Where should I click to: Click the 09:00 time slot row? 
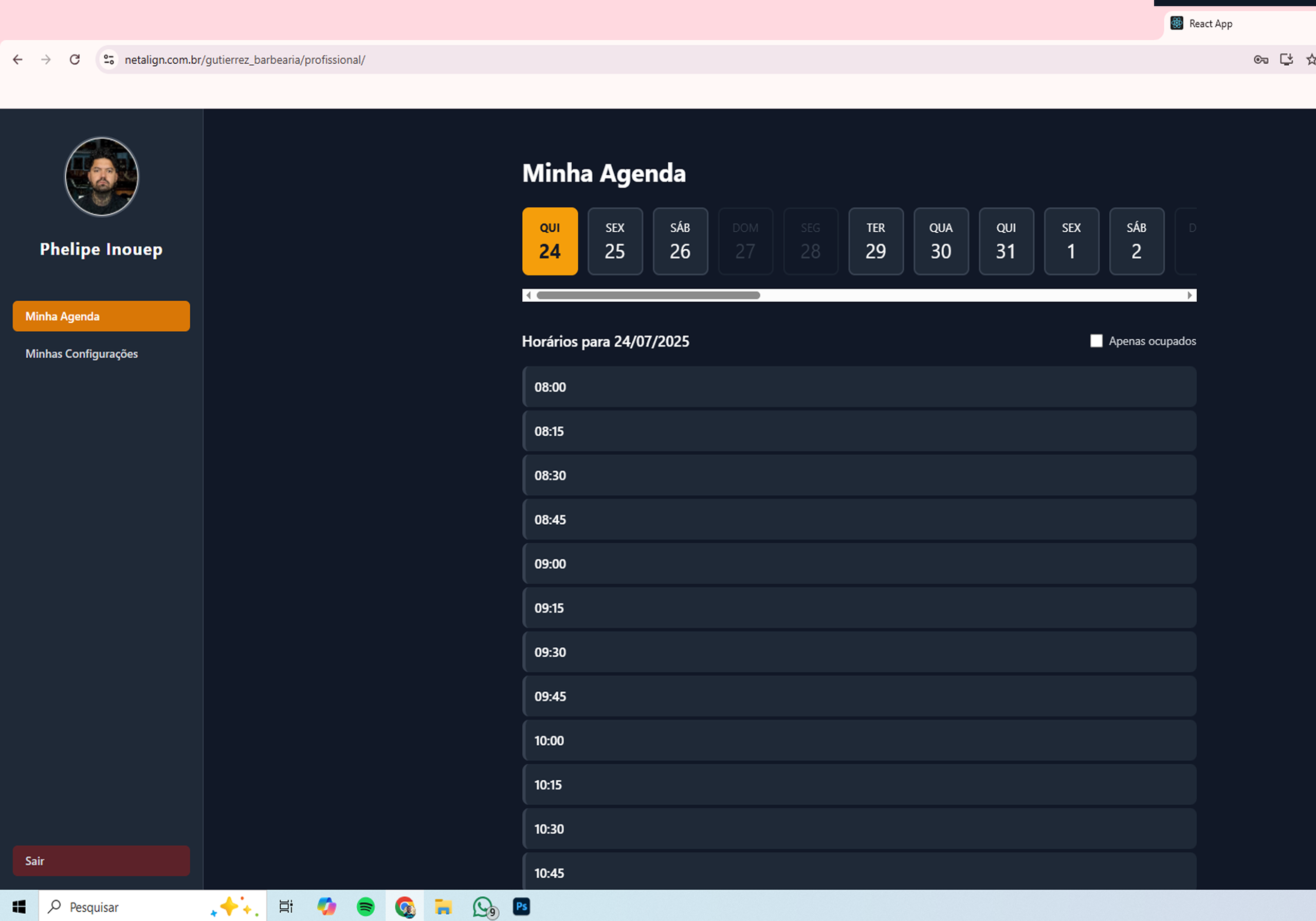click(x=858, y=564)
